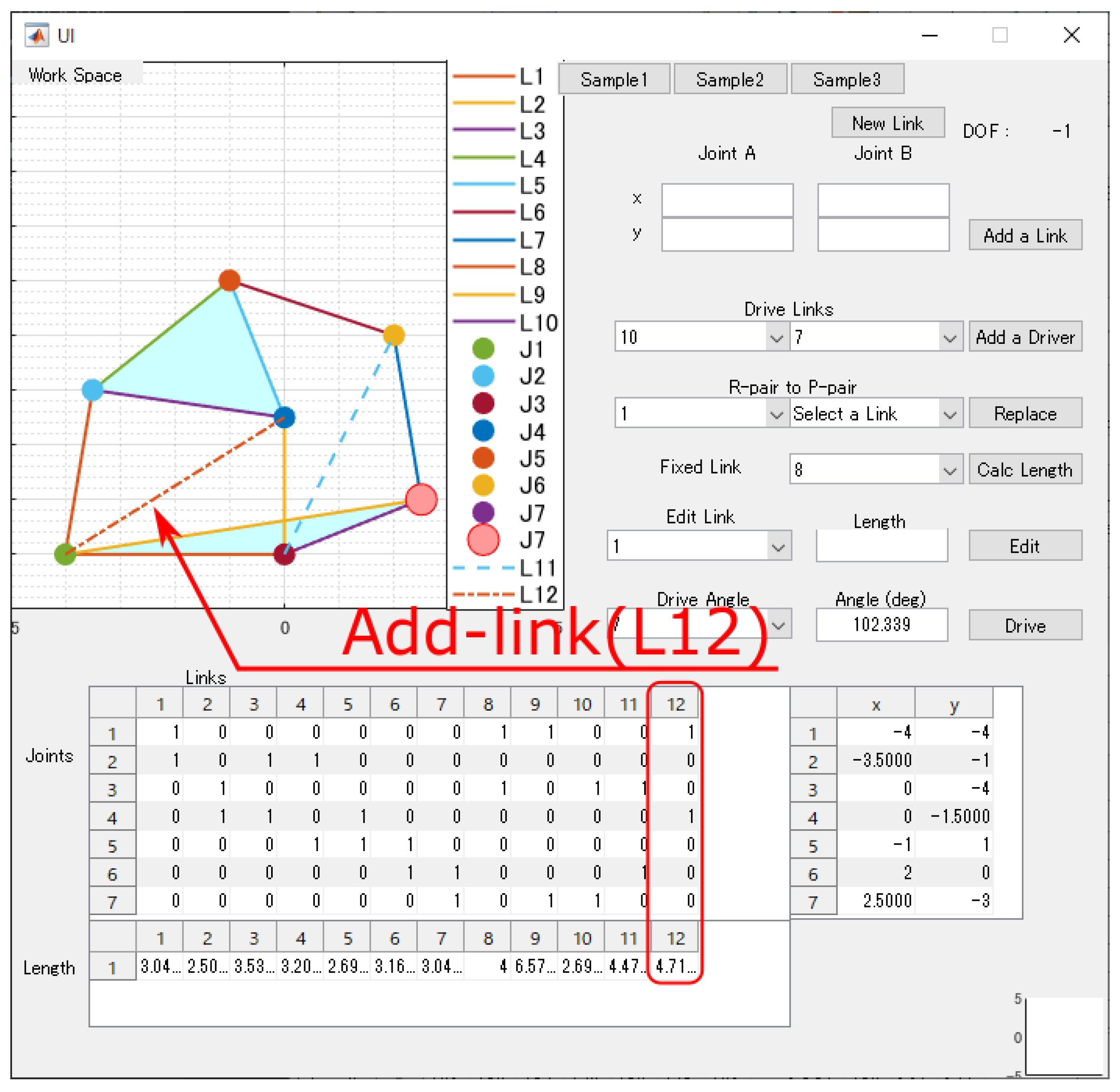Click the blue J4 joint in workspace
The height and width of the screenshot is (1092, 1120).
coord(284,417)
